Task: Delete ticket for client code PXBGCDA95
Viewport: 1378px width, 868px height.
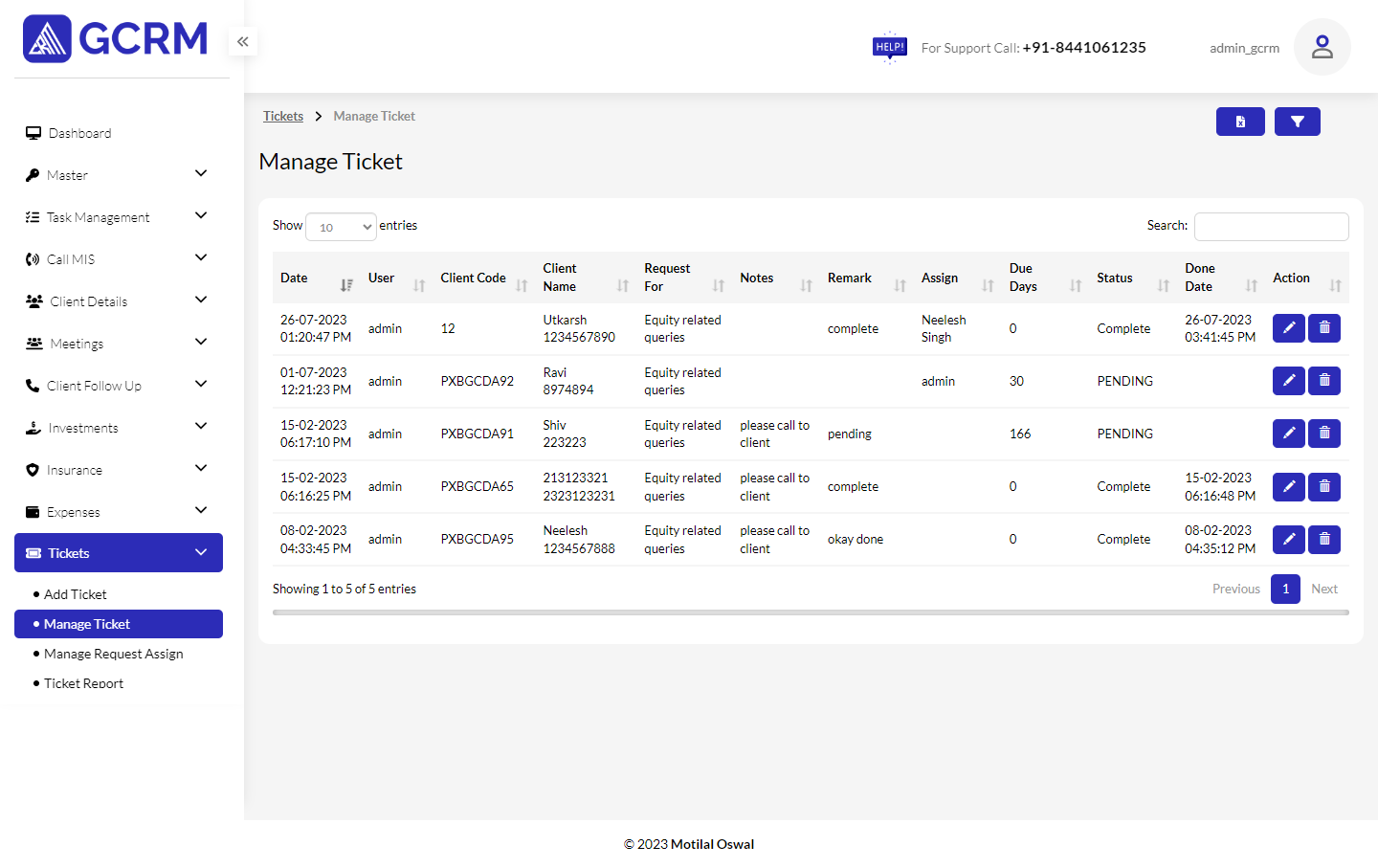Action: click(x=1324, y=540)
